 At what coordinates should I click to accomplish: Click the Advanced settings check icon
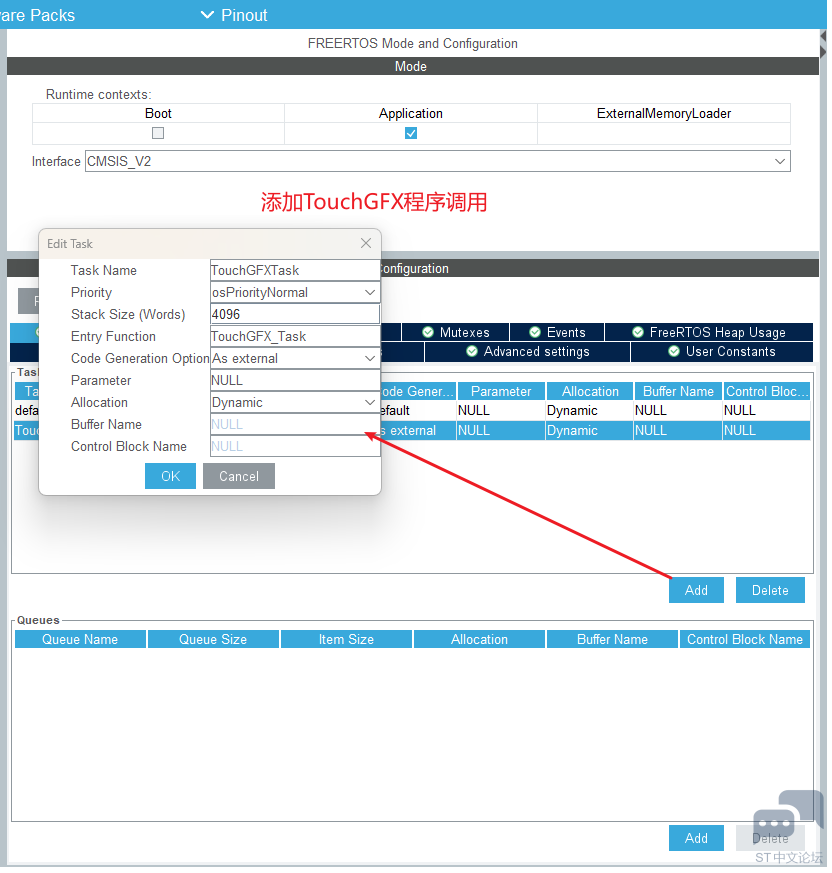pyautogui.click(x=473, y=352)
